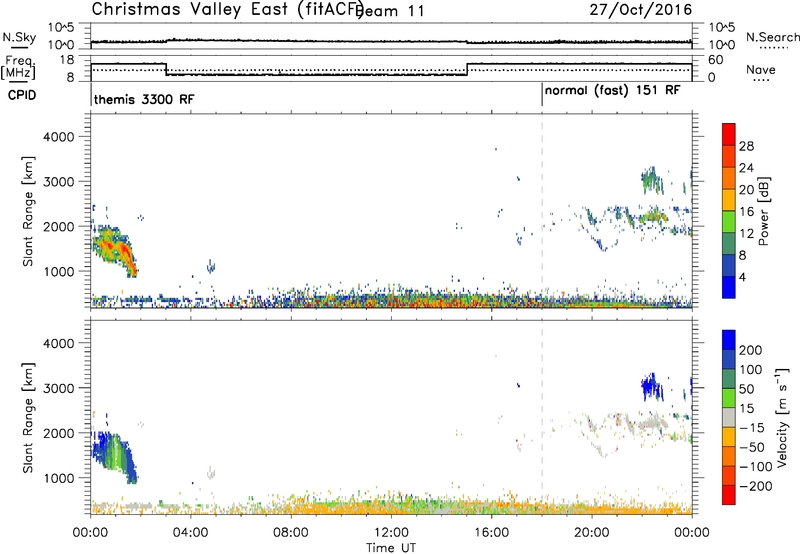The image size is (800, 554).
Task: Click the 'Nave' legend label
Action: [x=761, y=70]
